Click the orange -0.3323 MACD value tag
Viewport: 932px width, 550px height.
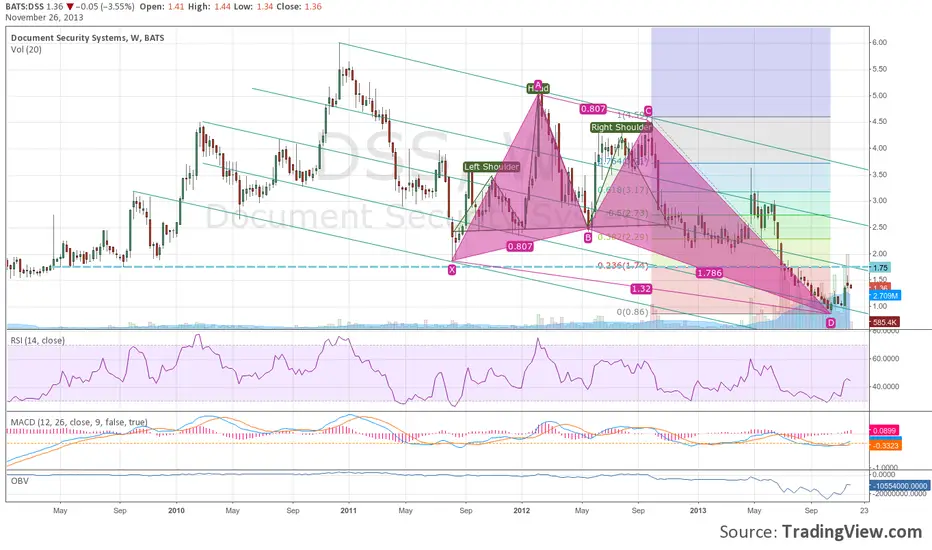[885, 445]
